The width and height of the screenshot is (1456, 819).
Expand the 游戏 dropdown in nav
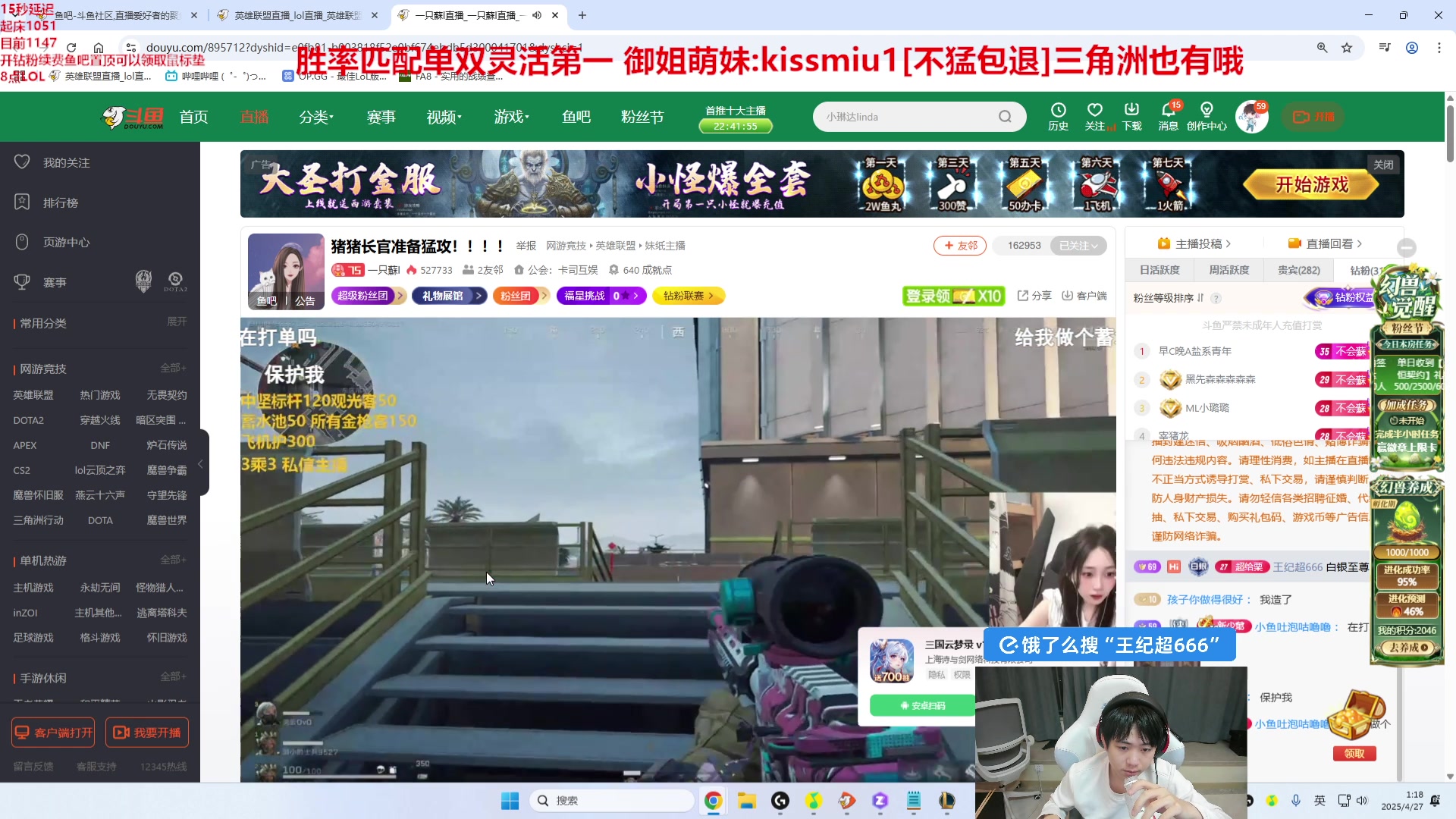pos(512,117)
